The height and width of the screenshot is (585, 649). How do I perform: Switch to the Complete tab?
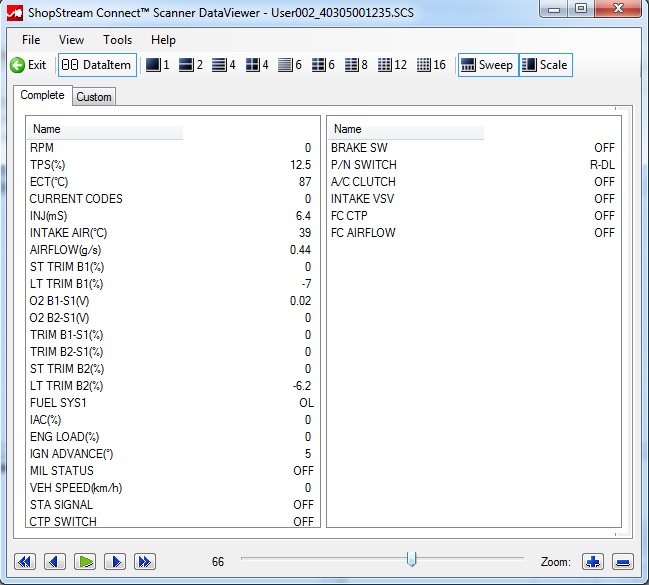pos(43,95)
